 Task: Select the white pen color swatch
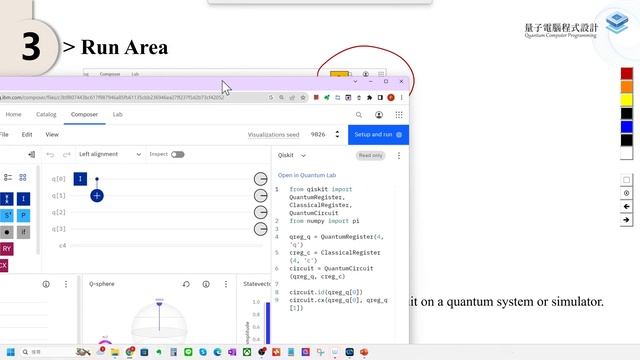click(627, 153)
